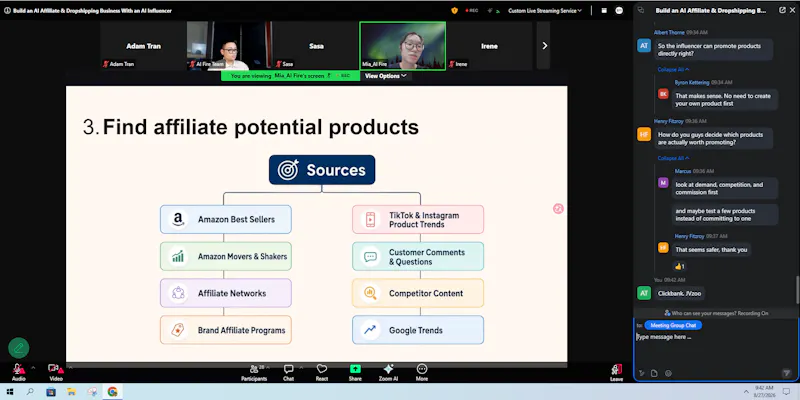Click the green Share screen button
800x400 pixels.
coord(355,372)
